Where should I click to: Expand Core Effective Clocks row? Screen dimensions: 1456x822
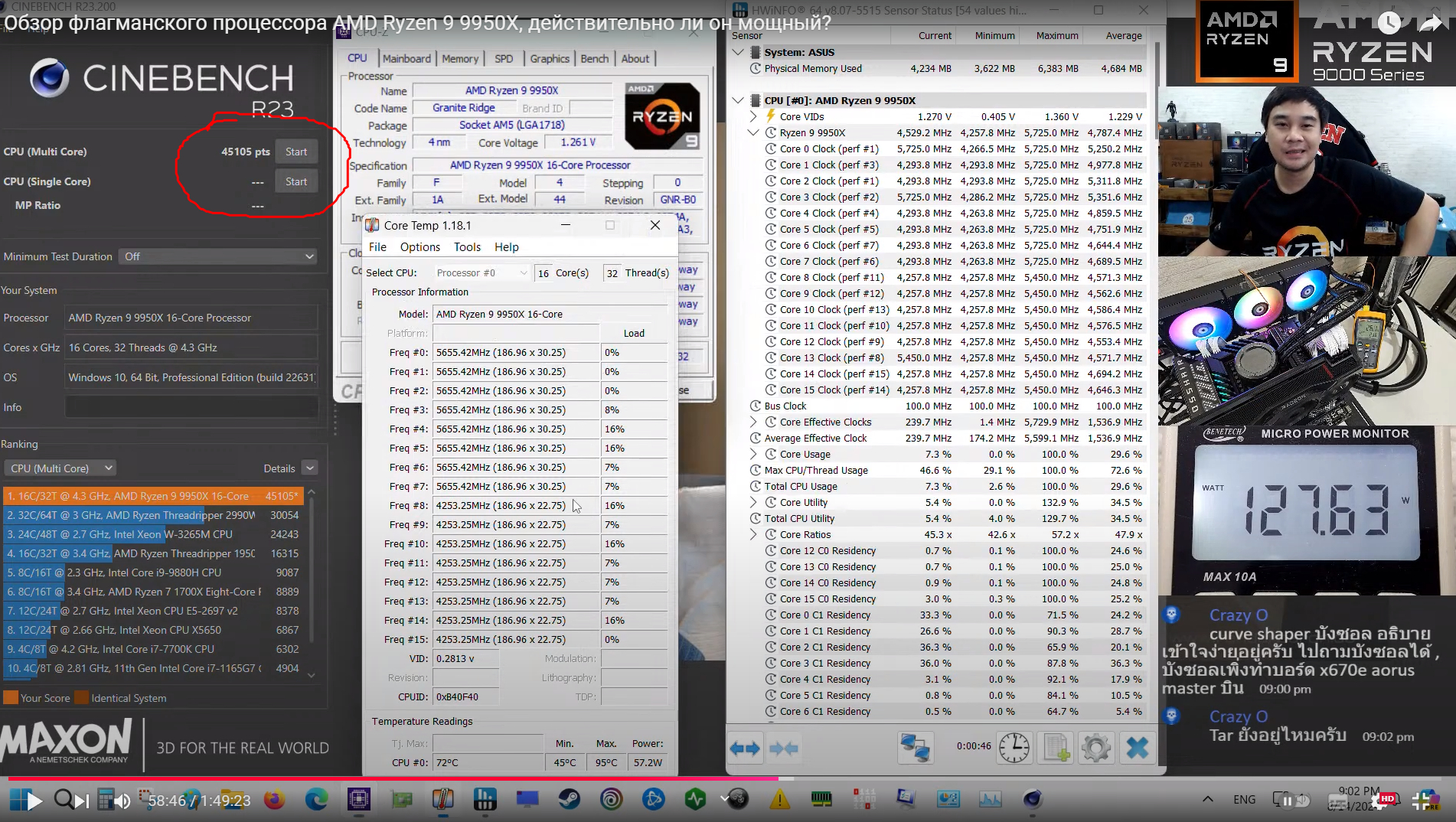coord(753,422)
